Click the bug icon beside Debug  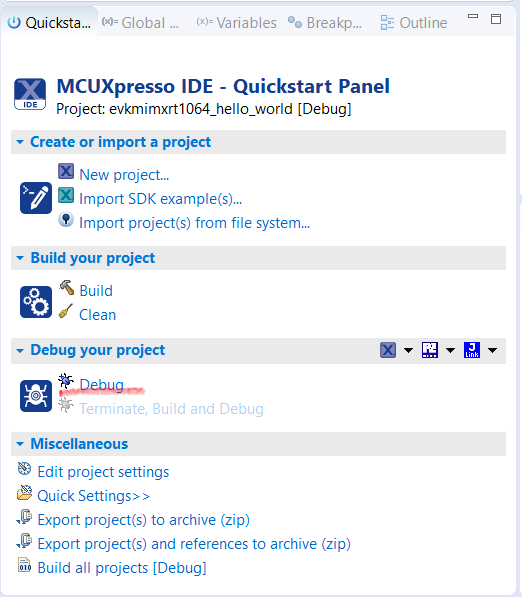tap(66, 381)
